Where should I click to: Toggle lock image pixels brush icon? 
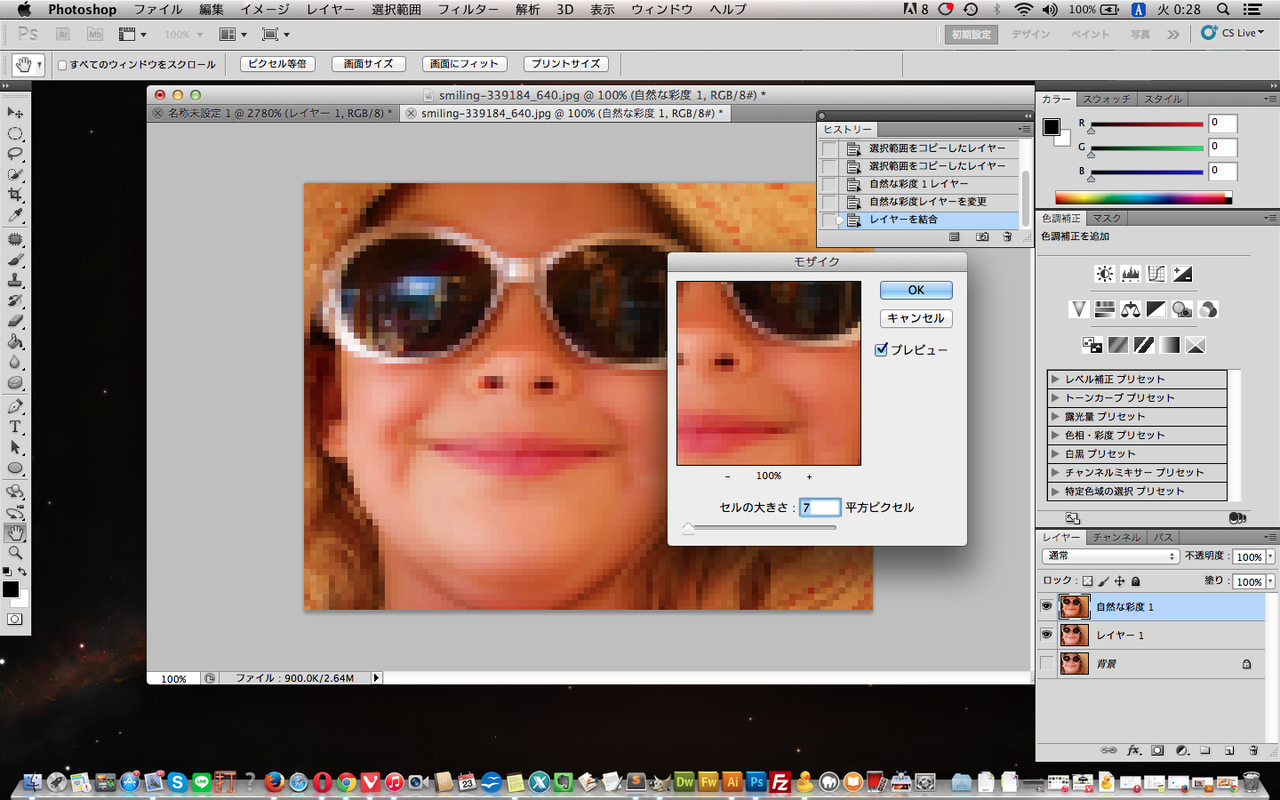(1104, 581)
